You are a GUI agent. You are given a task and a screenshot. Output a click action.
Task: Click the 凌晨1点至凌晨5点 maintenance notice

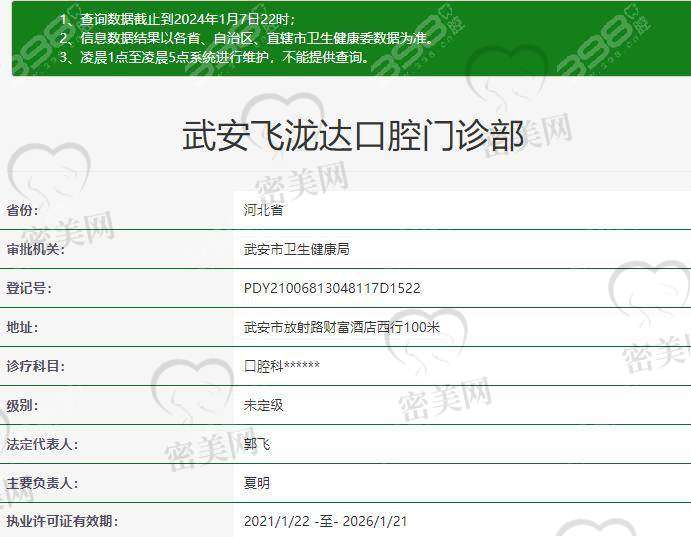[x=213, y=57]
